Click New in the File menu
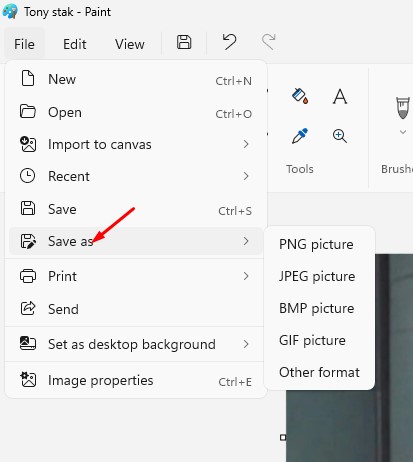This screenshot has width=413, height=462. (136, 80)
